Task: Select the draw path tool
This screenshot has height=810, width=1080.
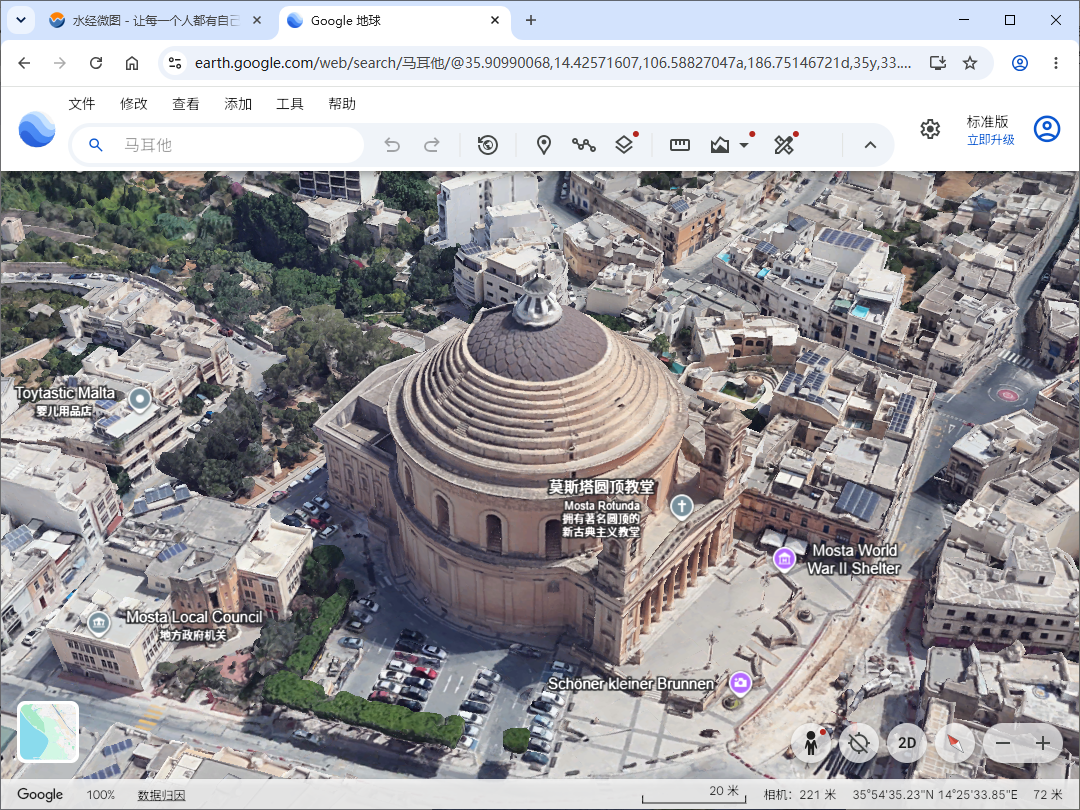Action: (583, 145)
